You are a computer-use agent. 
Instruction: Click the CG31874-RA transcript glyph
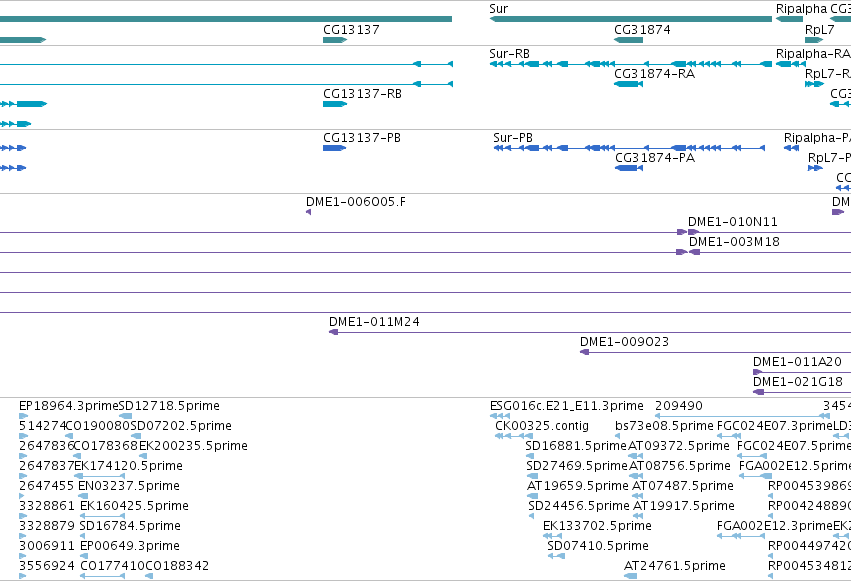click(628, 84)
